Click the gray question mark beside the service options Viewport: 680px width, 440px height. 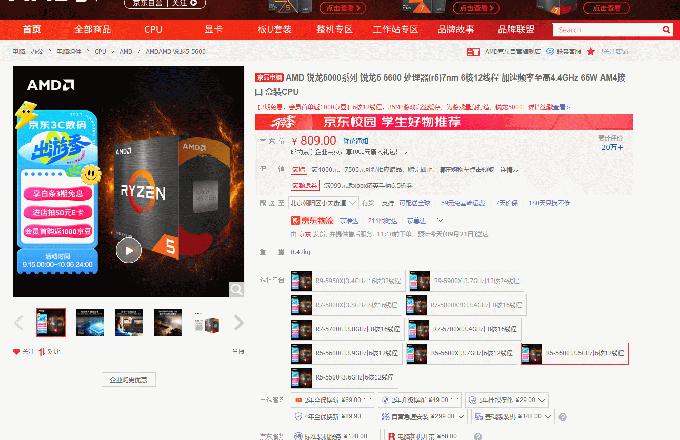562,417
